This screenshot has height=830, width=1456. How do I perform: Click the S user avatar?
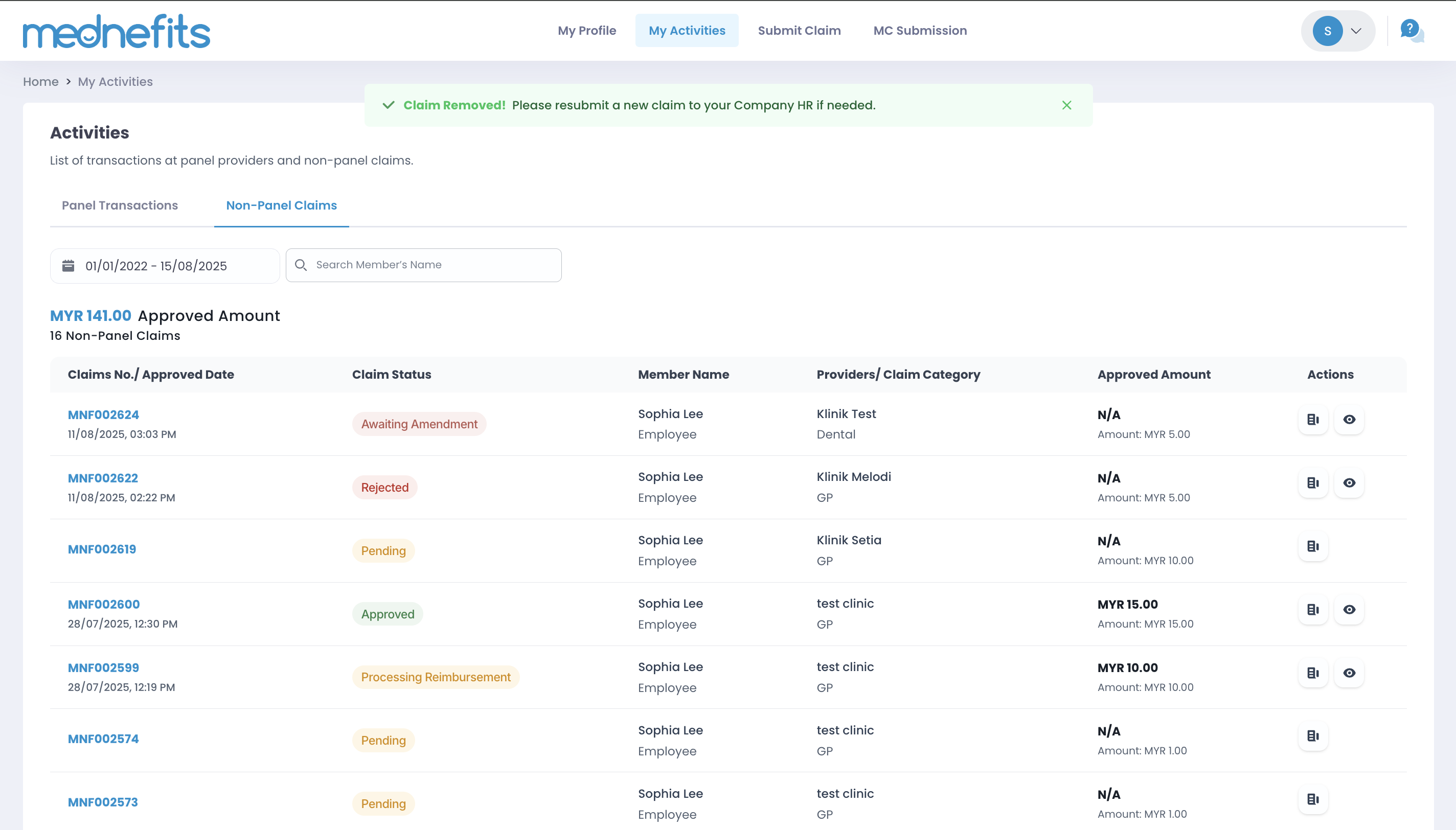1327,31
